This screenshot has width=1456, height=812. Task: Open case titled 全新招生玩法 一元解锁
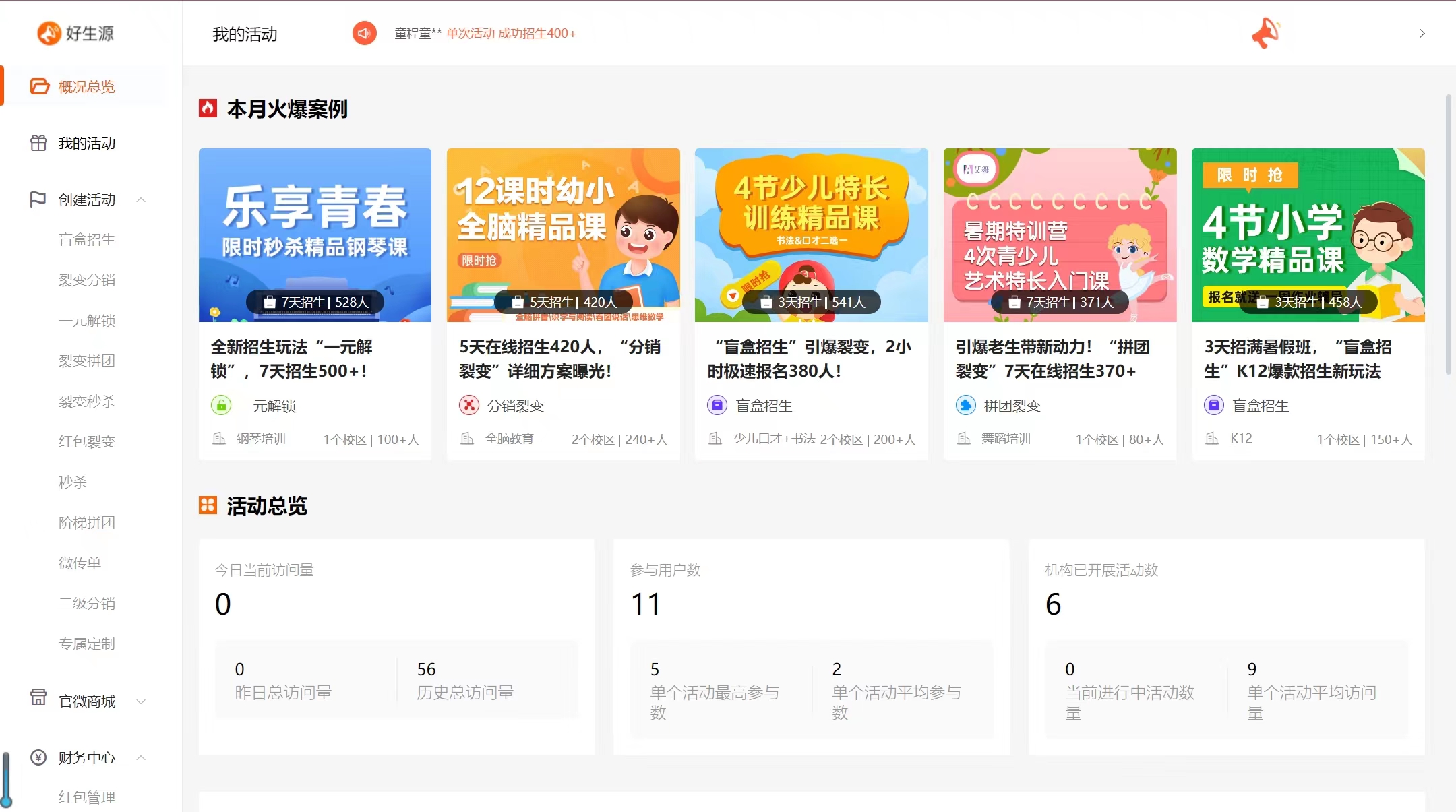292,358
